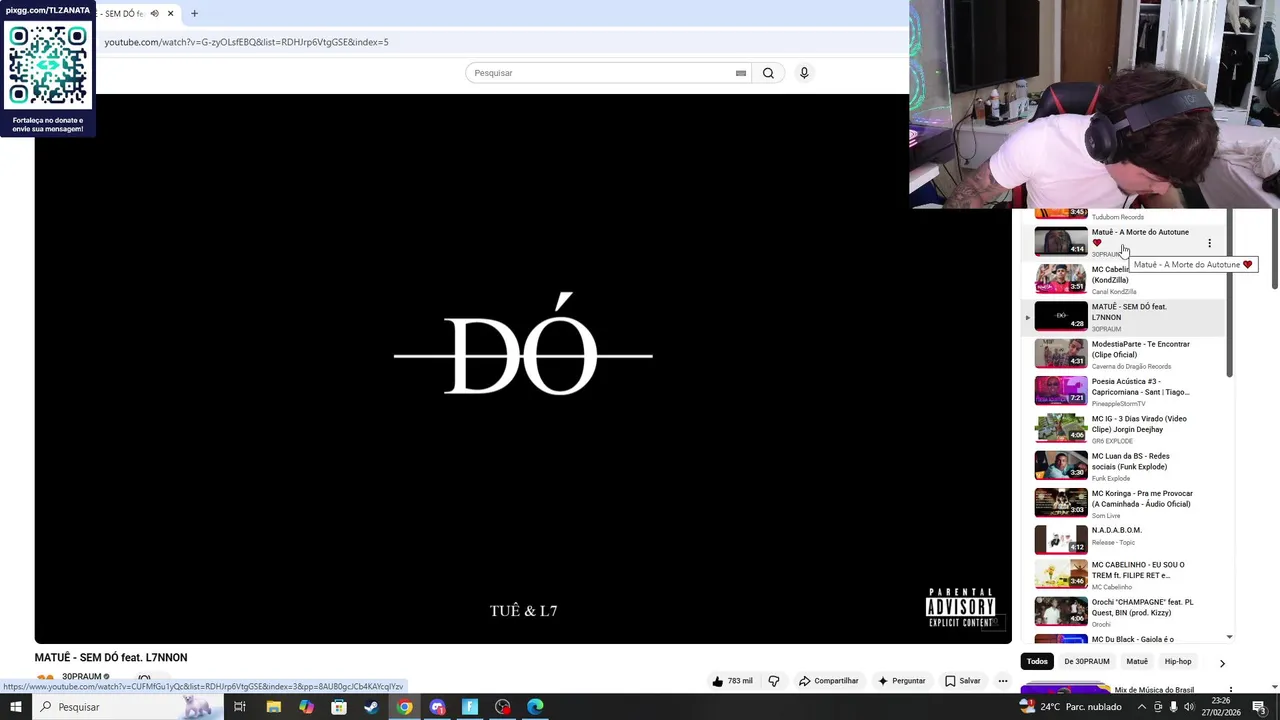Open the 30PRAUM channel link below the title
This screenshot has height=720, width=1280.
pos(82,677)
